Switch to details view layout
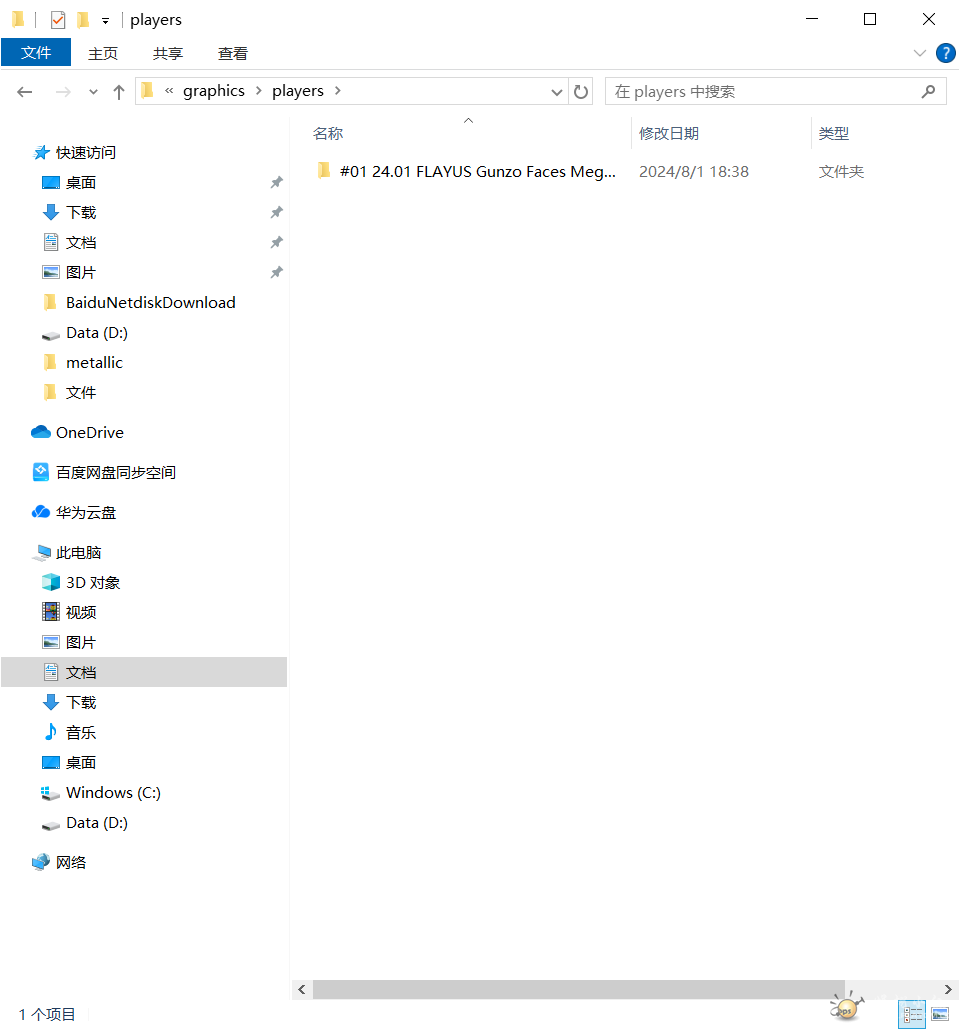Screen dimensions: 960x1030 [912, 1013]
